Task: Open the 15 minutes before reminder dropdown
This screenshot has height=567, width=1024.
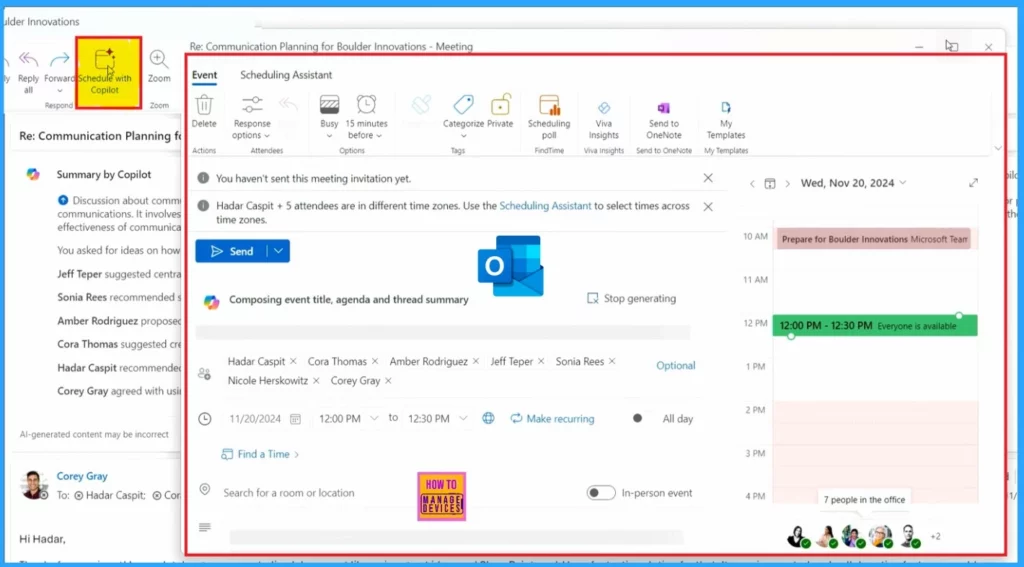Action: pyautogui.click(x=366, y=118)
